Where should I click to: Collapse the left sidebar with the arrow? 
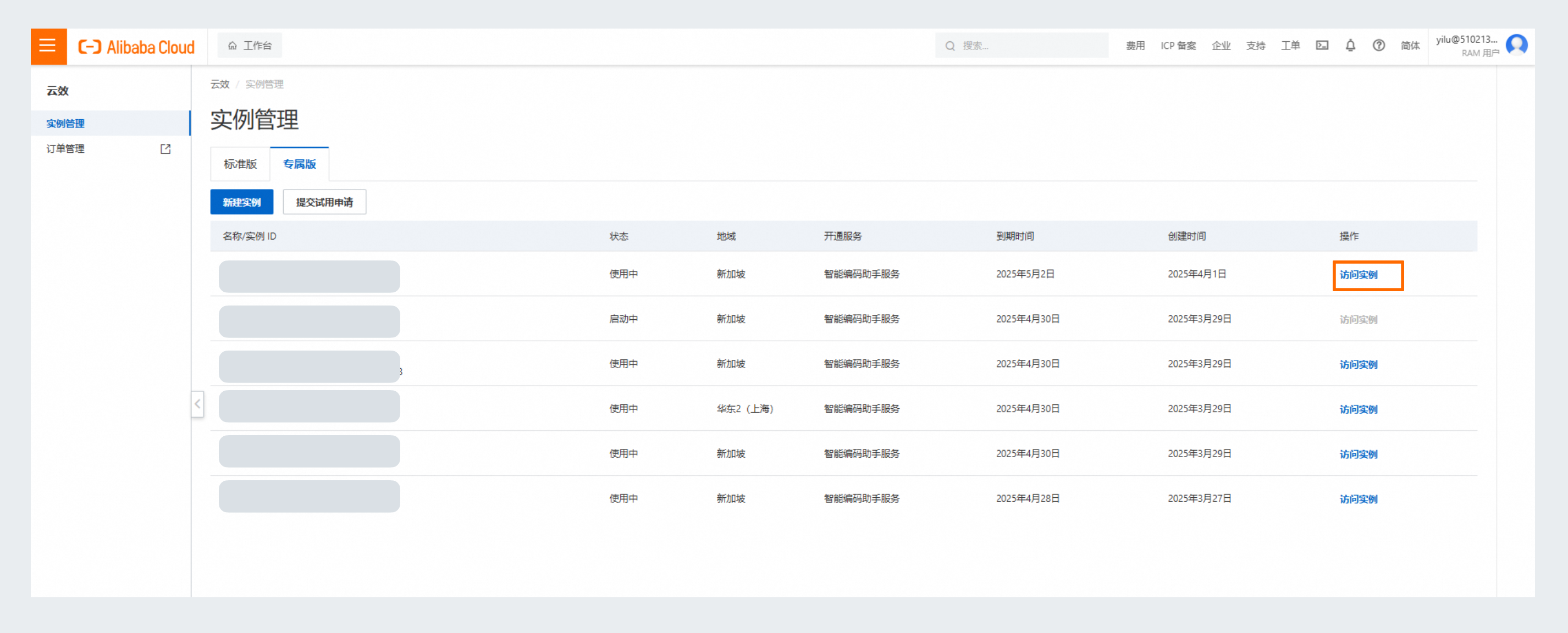[x=197, y=404]
